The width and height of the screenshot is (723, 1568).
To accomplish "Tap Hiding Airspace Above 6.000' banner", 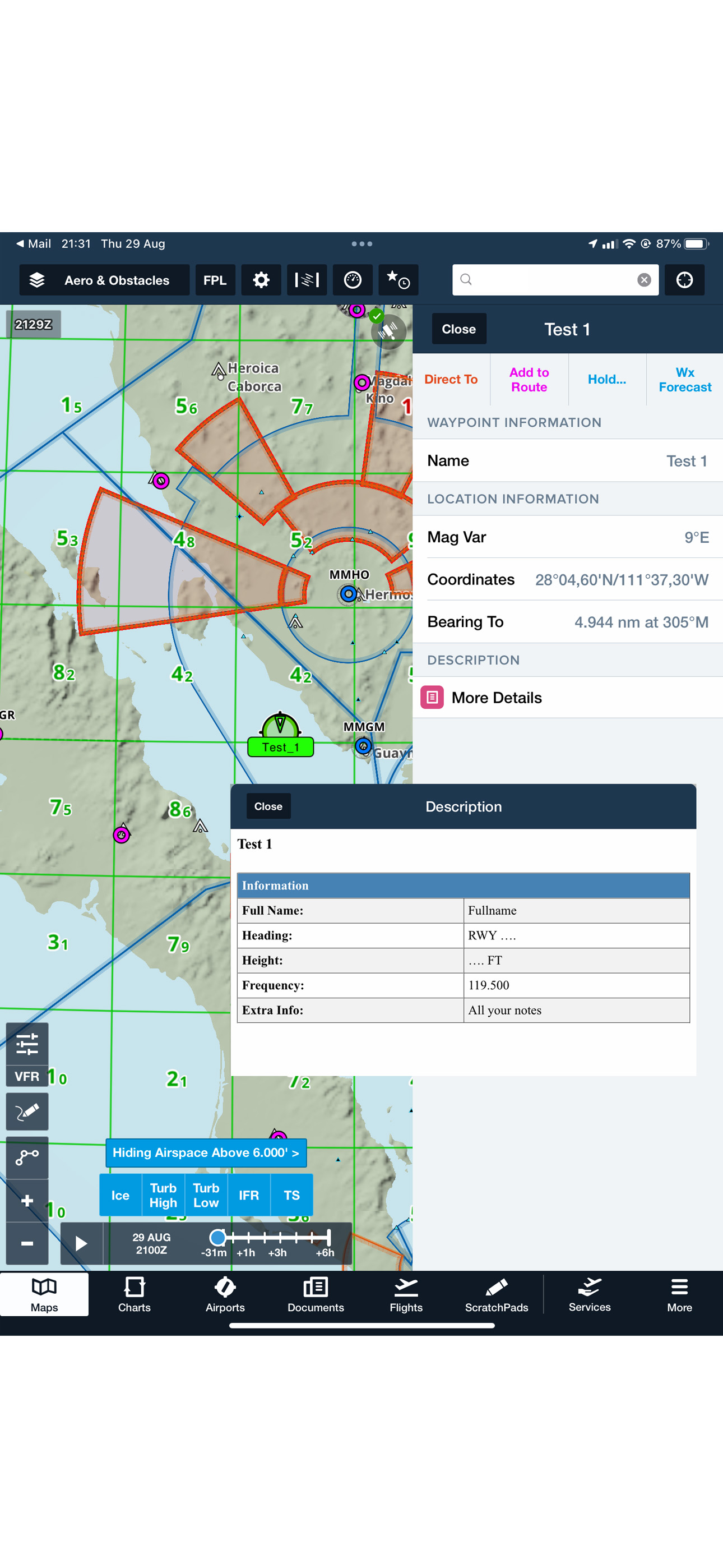I will [206, 1153].
